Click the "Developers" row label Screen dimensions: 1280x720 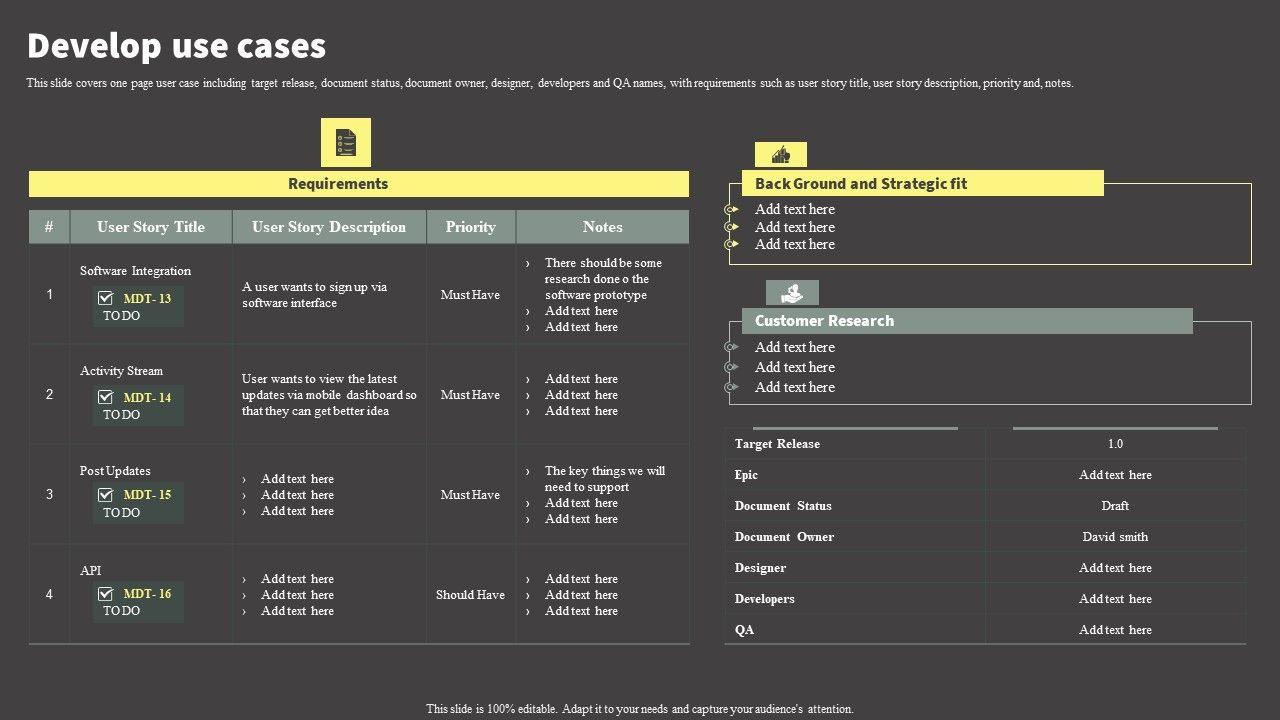765,599
